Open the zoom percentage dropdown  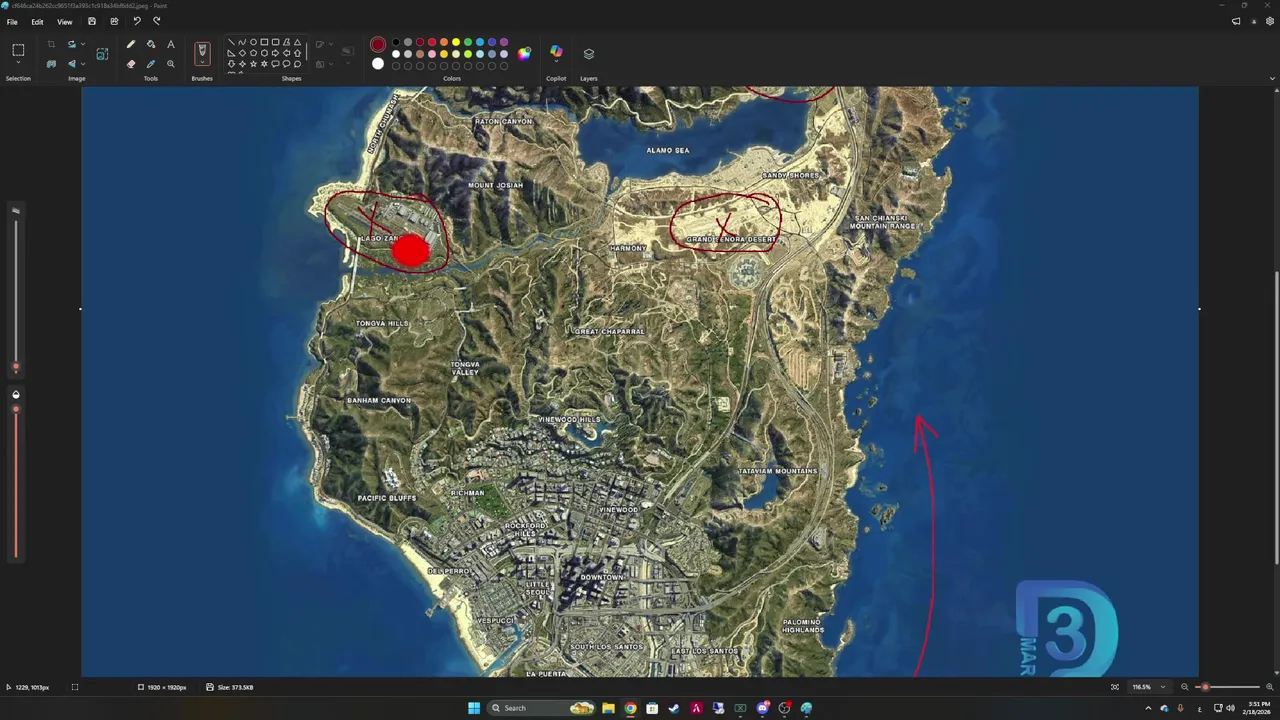(1162, 687)
